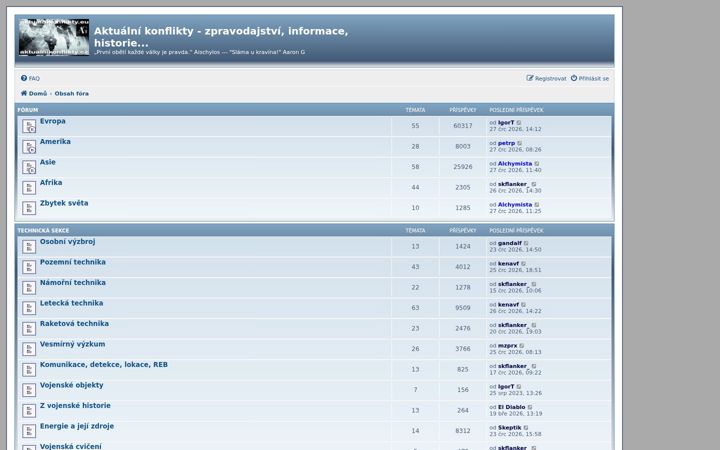720x450 pixels.
Task: View latest post icon in Letecká technika row
Action: (x=523, y=304)
